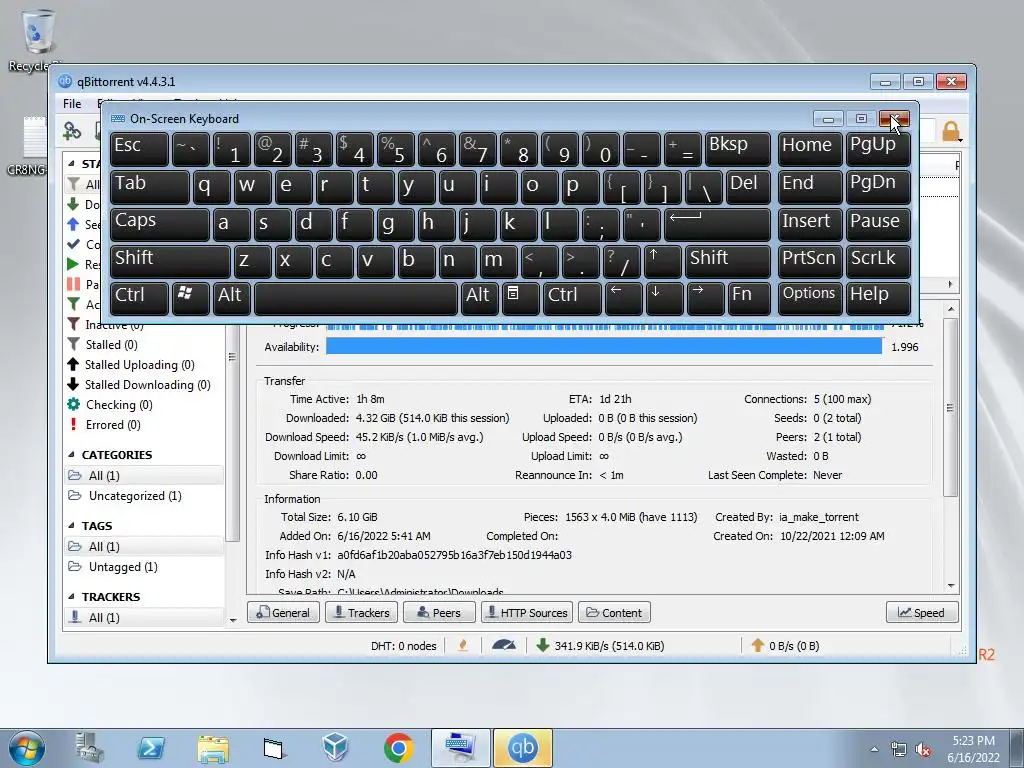Click the PrtScn key on On-Screen Keyboard
Viewport: 1024px width, 768px height.
[x=810, y=261]
